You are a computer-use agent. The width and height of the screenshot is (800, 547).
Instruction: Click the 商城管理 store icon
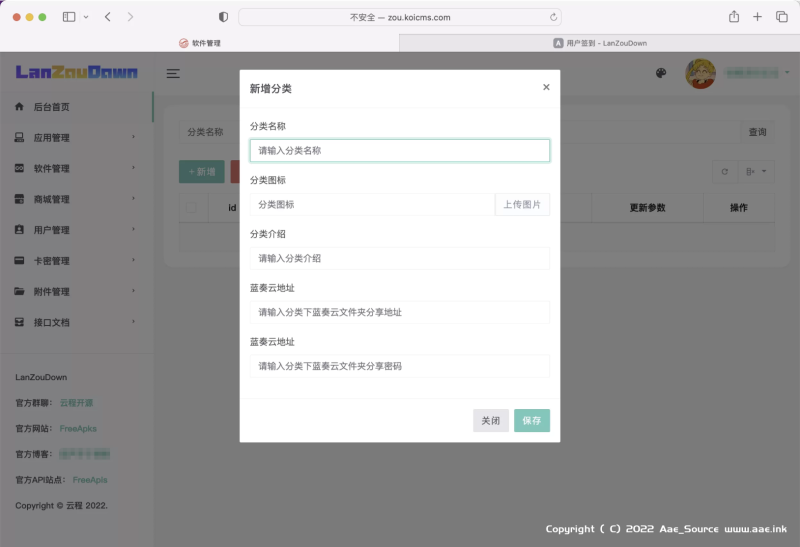tap(19, 198)
